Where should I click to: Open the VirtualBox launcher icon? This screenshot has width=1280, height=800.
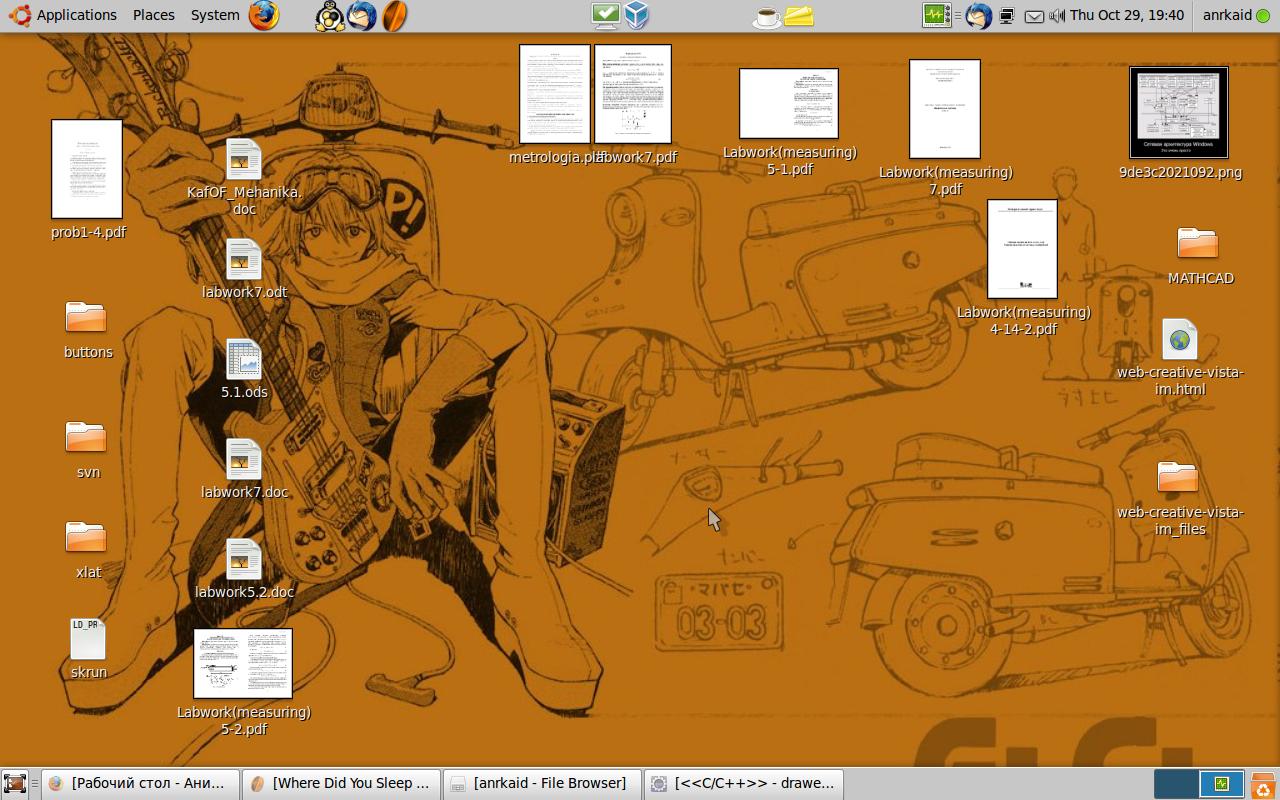[637, 15]
